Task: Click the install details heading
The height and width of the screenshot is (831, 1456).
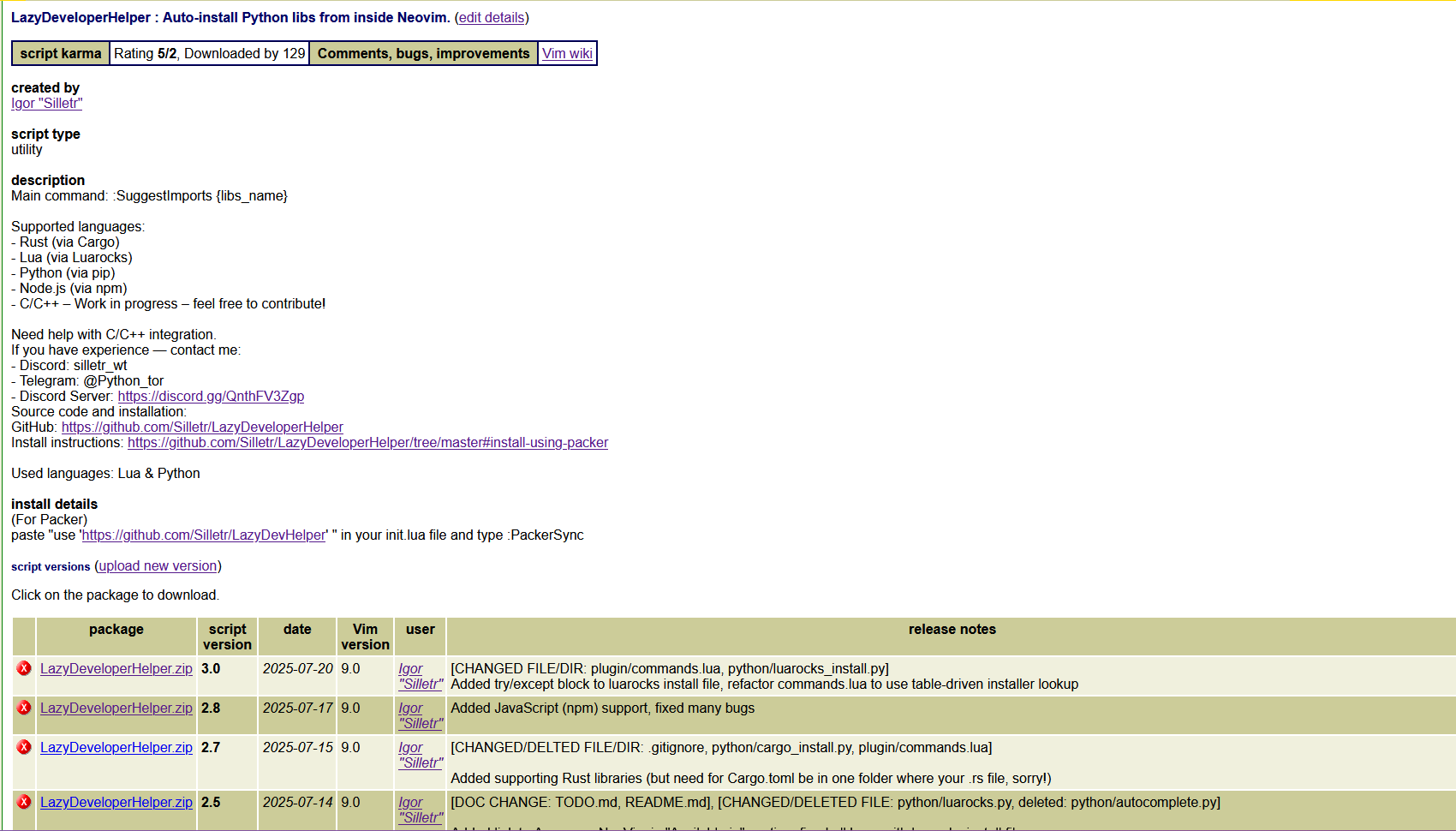Action: [x=55, y=504]
